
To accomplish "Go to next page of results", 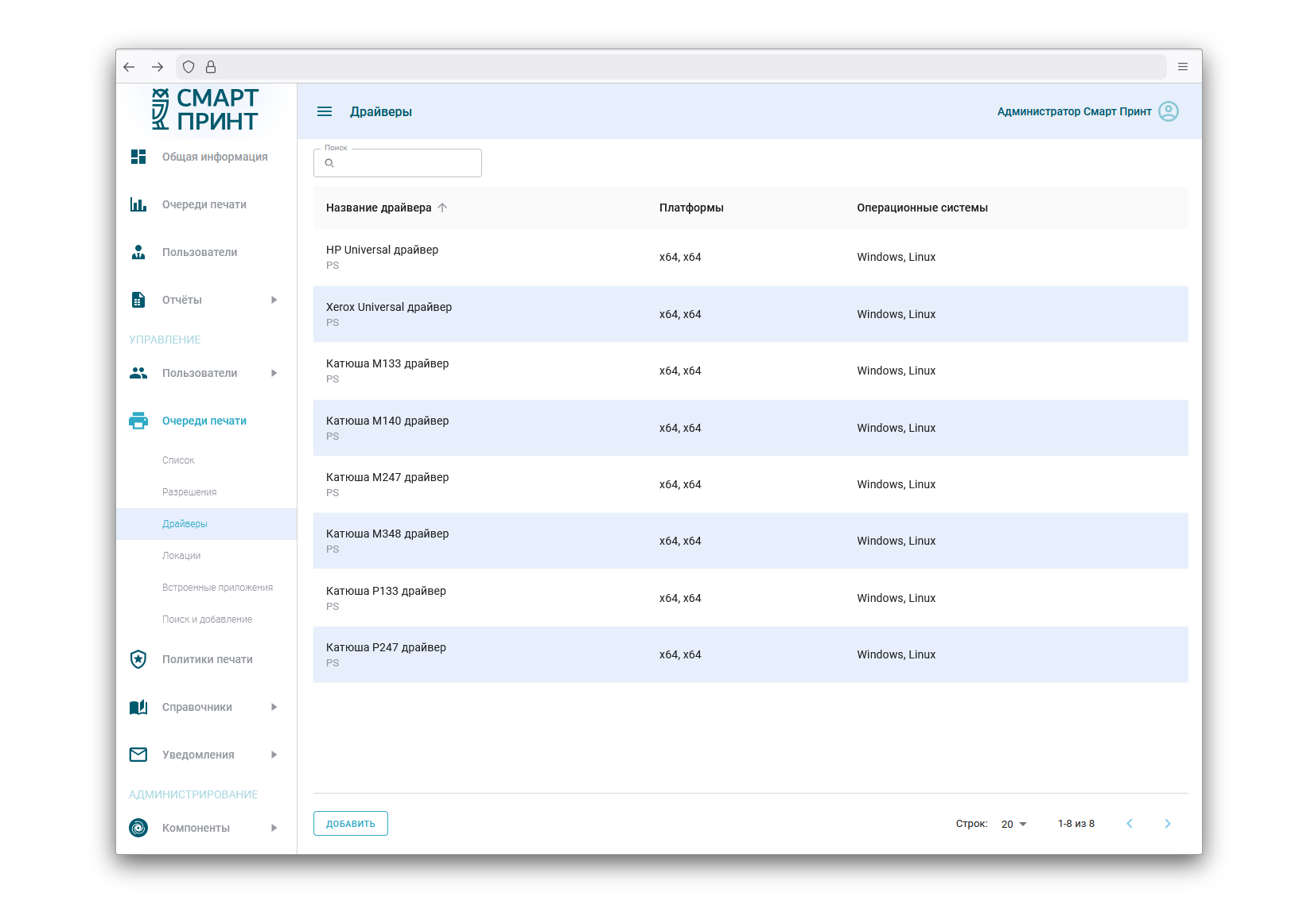I will (1168, 824).
